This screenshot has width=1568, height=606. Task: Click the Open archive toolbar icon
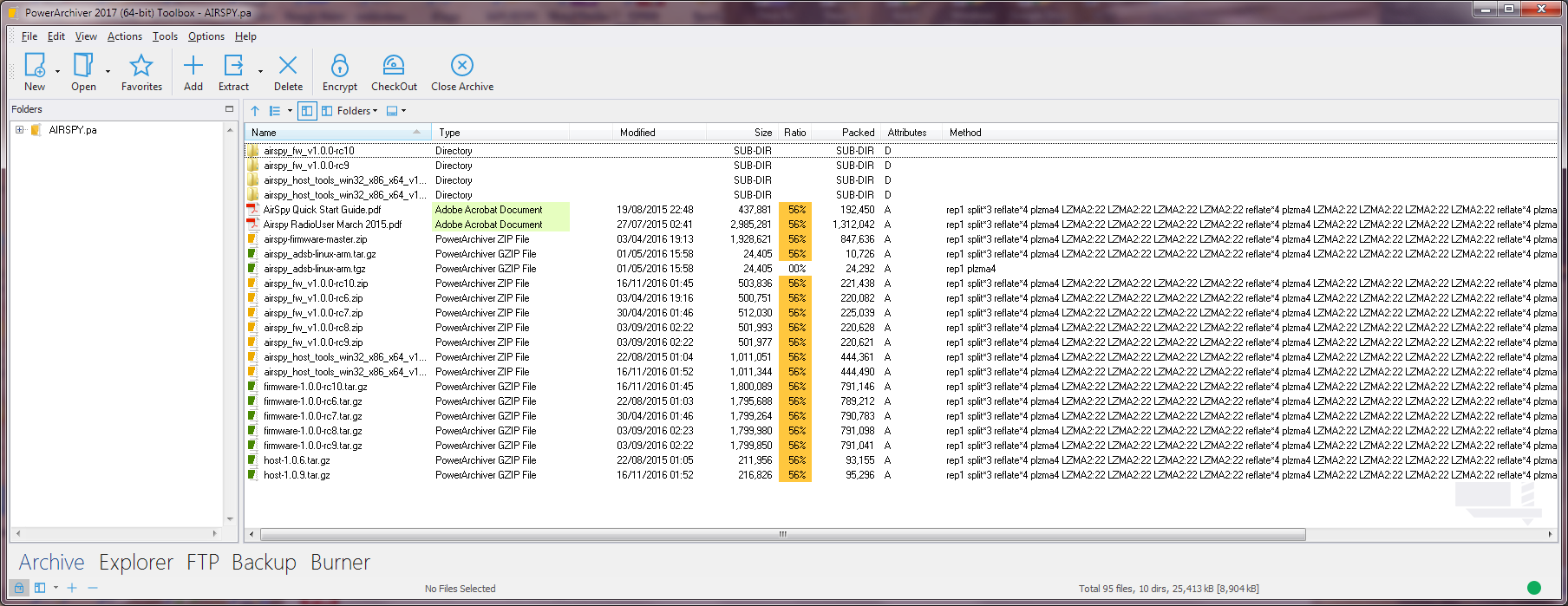pos(83,65)
